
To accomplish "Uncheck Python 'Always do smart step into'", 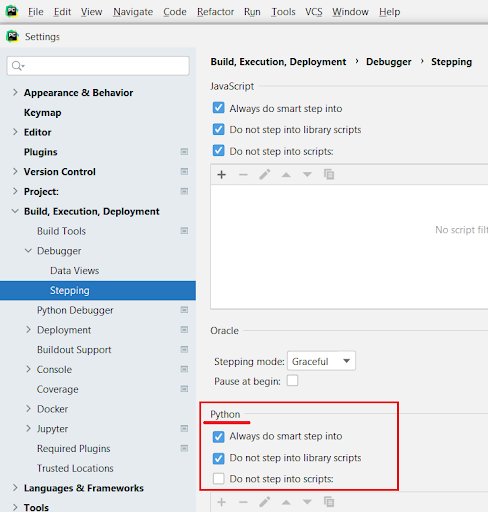I will tap(219, 436).
